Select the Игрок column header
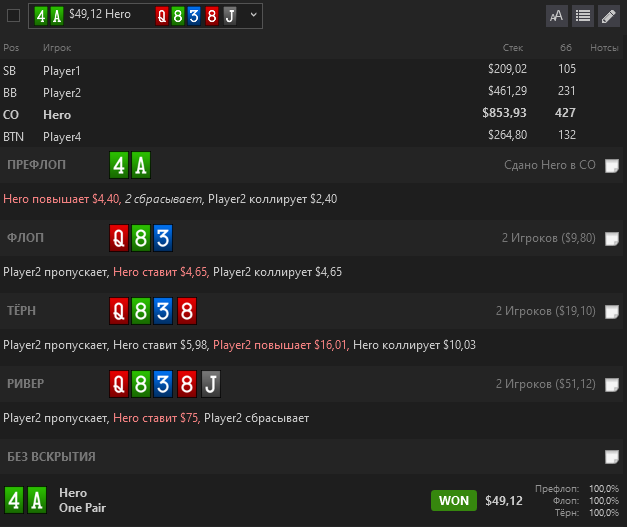Viewport: 627px width, 527px height. (57, 48)
